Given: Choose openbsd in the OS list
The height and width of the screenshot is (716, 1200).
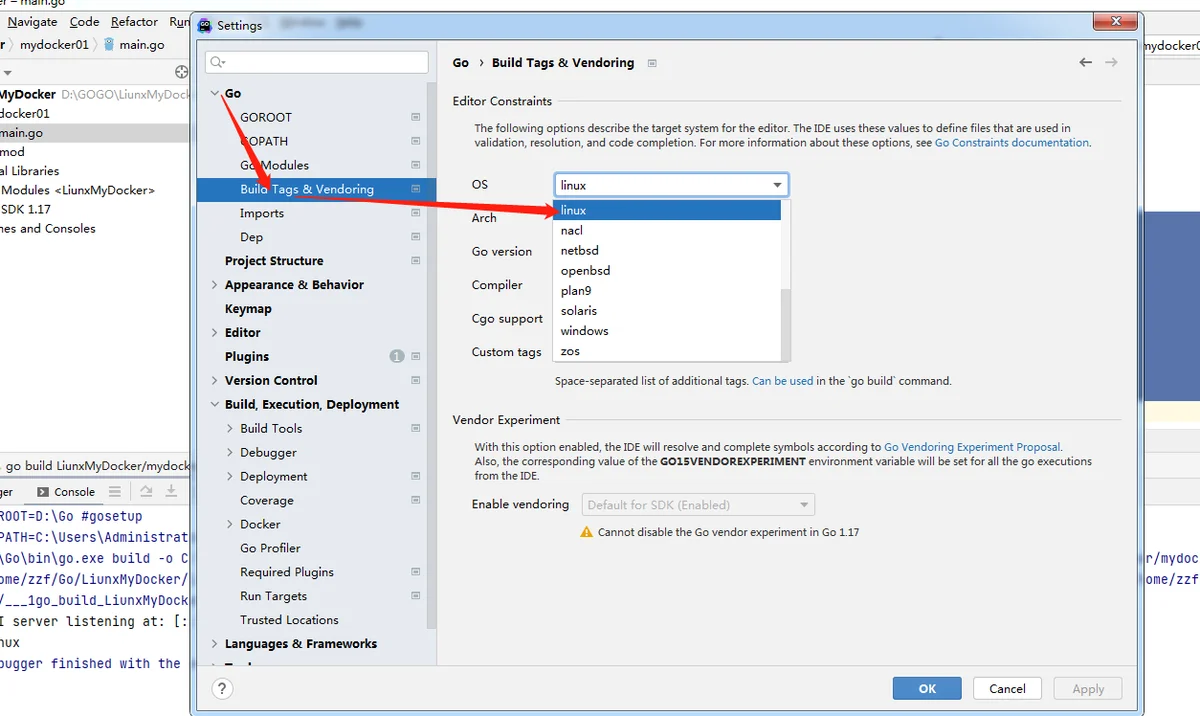Looking at the screenshot, I should click(585, 271).
